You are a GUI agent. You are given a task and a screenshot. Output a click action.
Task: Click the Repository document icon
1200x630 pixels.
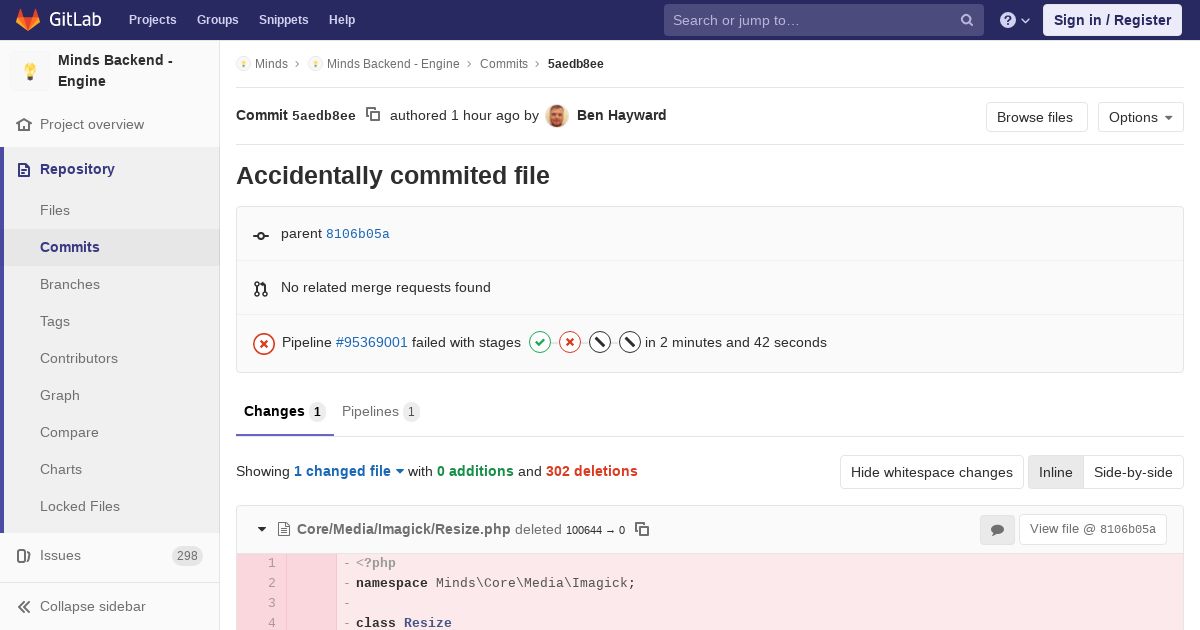tap(24, 170)
